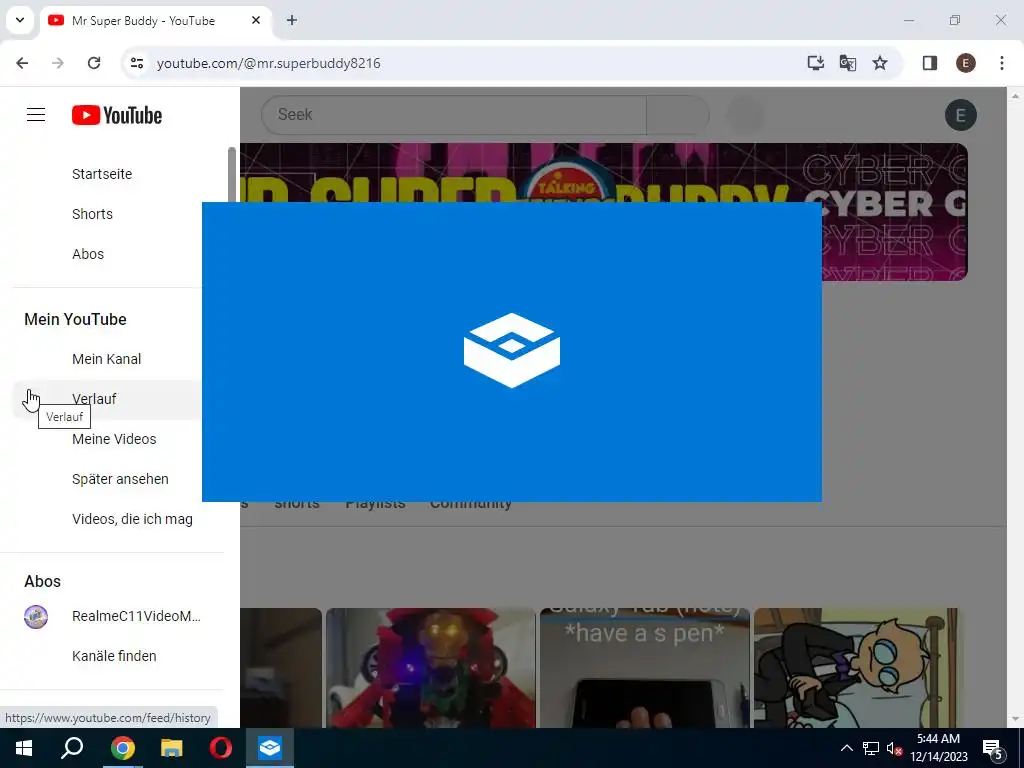Click the install app icon in address bar
Image resolution: width=1024 pixels, height=768 pixels.
coord(815,63)
